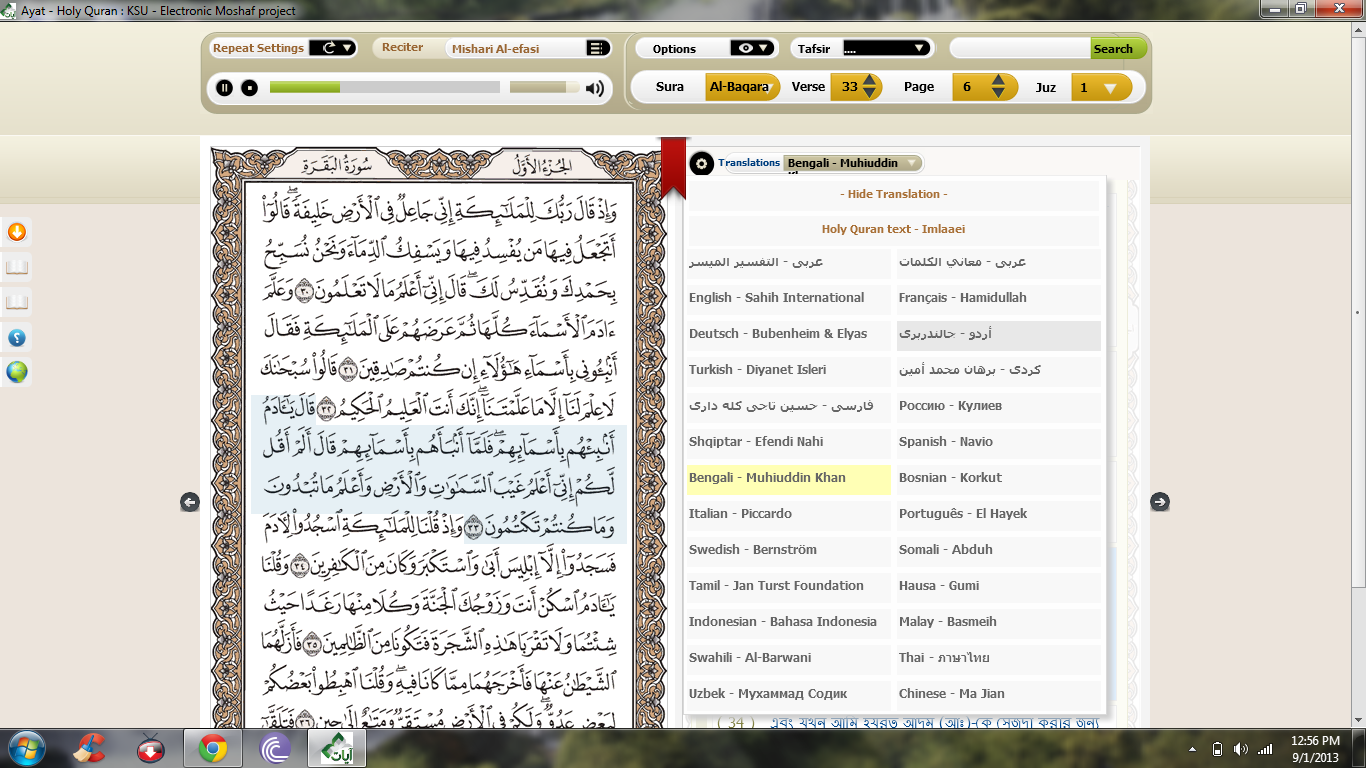1366x768 pixels.
Task: Click the orange download icon in the sidebar
Action: coord(16,232)
